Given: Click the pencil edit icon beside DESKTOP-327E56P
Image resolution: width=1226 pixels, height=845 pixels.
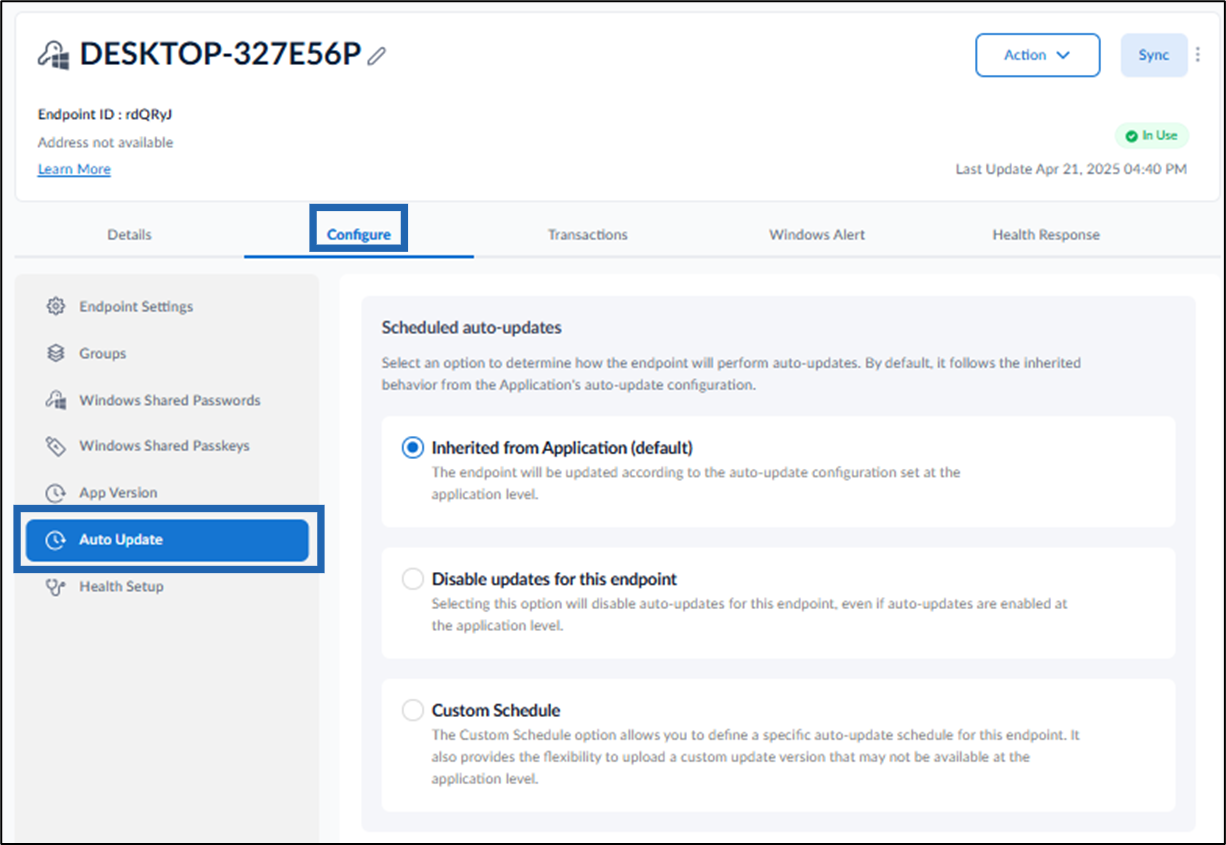Looking at the screenshot, I should [376, 56].
